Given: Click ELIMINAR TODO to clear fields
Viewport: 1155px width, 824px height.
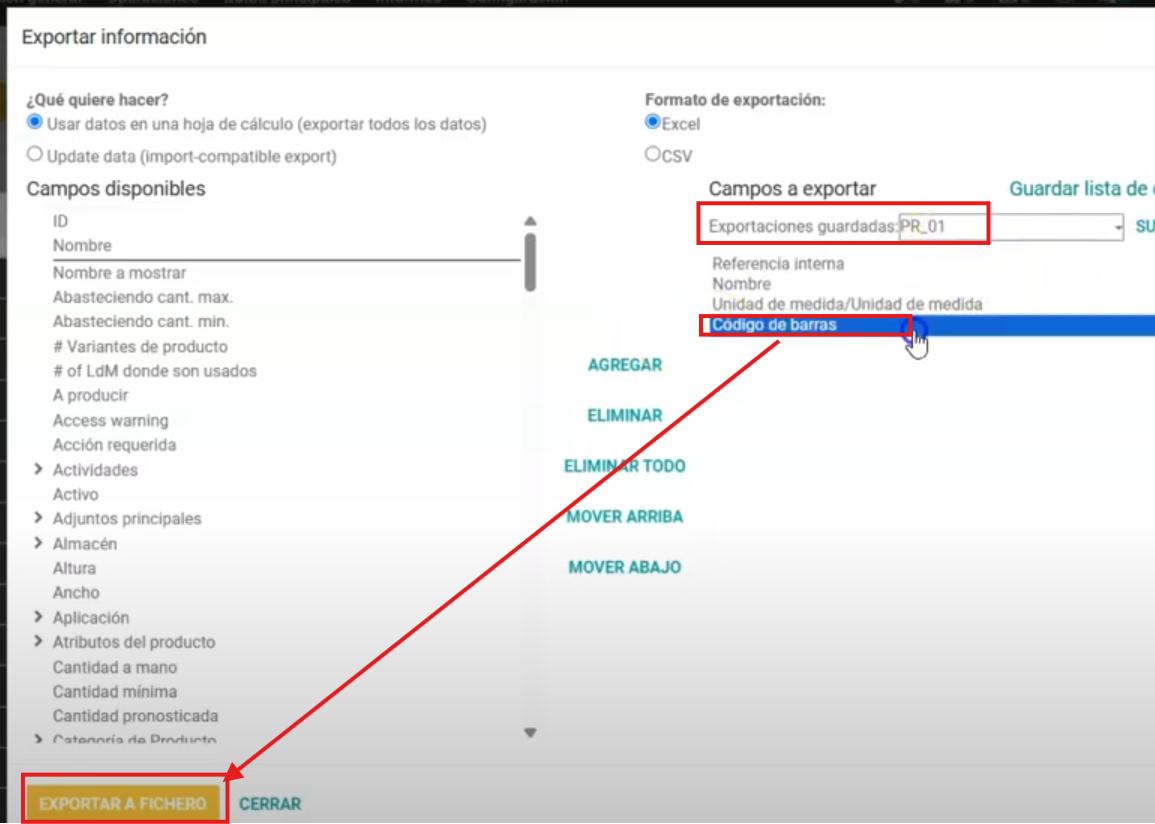Looking at the screenshot, I should pos(624,466).
